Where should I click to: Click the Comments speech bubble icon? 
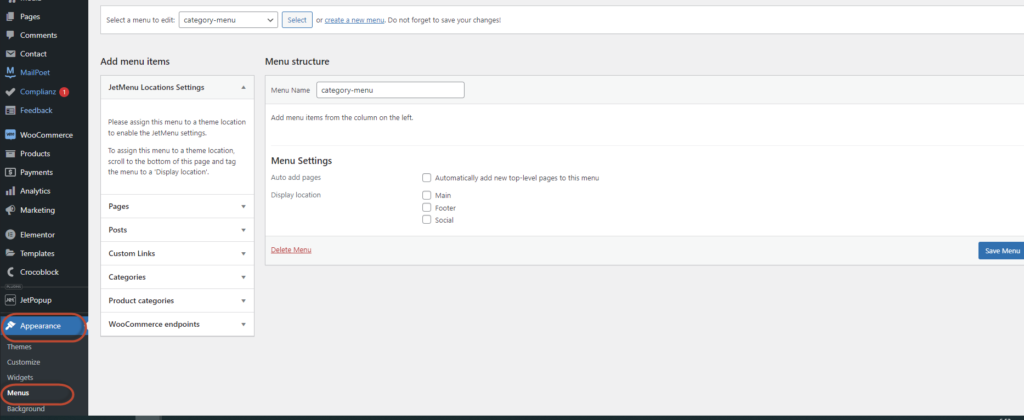[x=11, y=35]
